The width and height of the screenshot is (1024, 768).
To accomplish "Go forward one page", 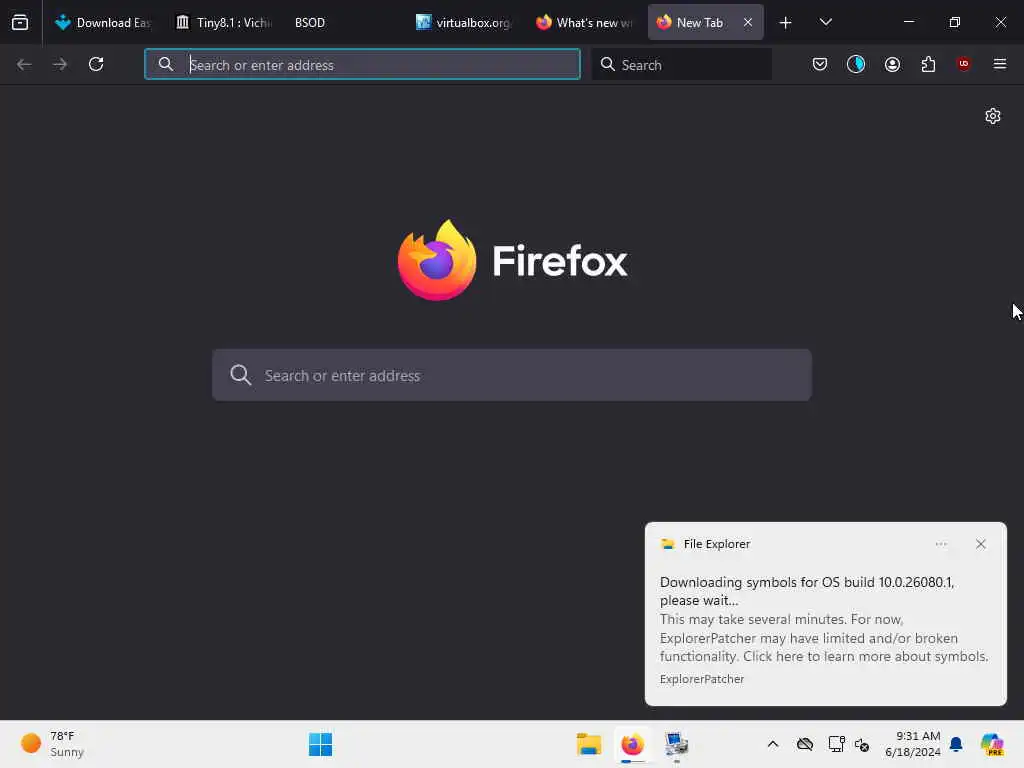I will (60, 64).
